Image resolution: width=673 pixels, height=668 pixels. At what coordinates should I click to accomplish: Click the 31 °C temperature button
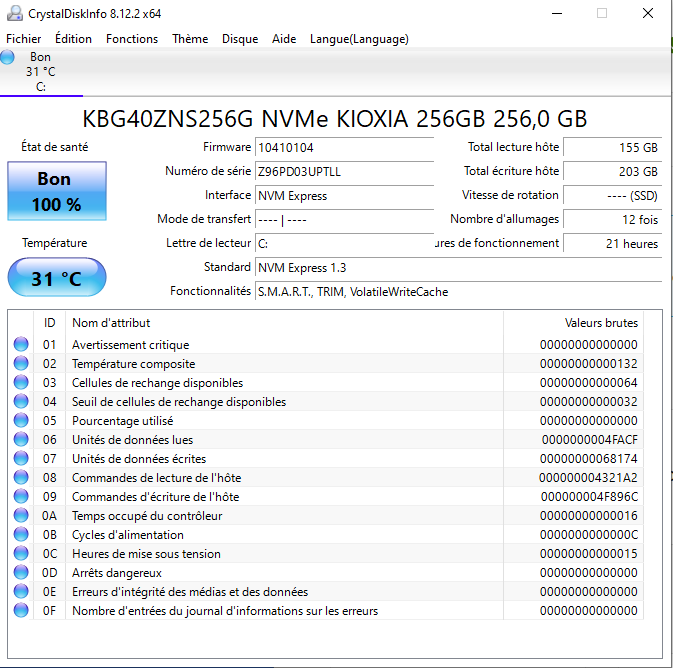57,278
